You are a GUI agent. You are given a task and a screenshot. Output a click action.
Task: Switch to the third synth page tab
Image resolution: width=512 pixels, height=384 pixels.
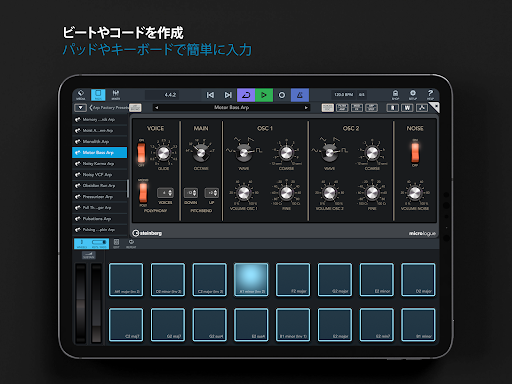[x=357, y=108]
